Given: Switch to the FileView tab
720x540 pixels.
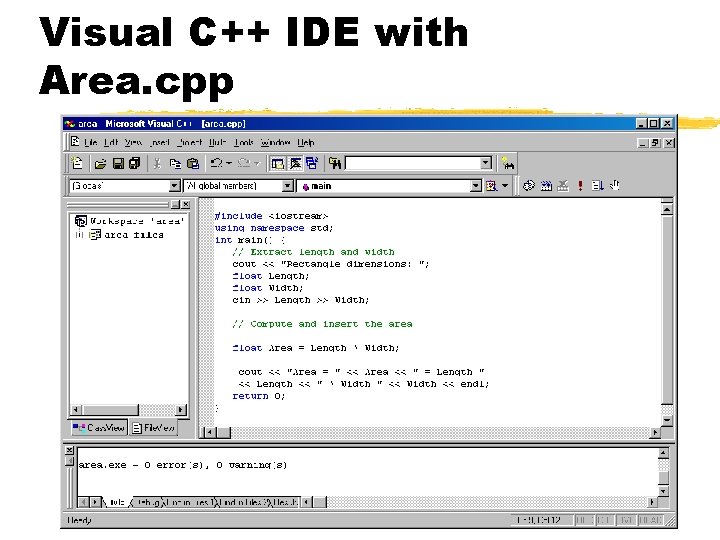Looking at the screenshot, I should tap(153, 428).
